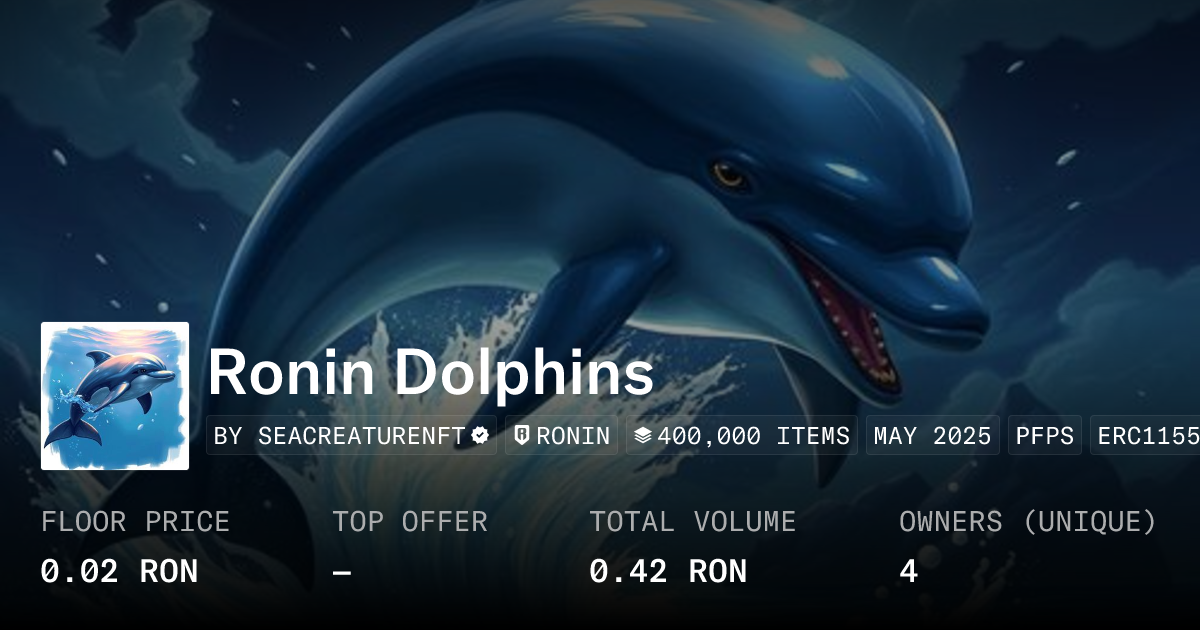Choose the PFPS category tag
This screenshot has width=1200, height=630.
coord(1045,436)
